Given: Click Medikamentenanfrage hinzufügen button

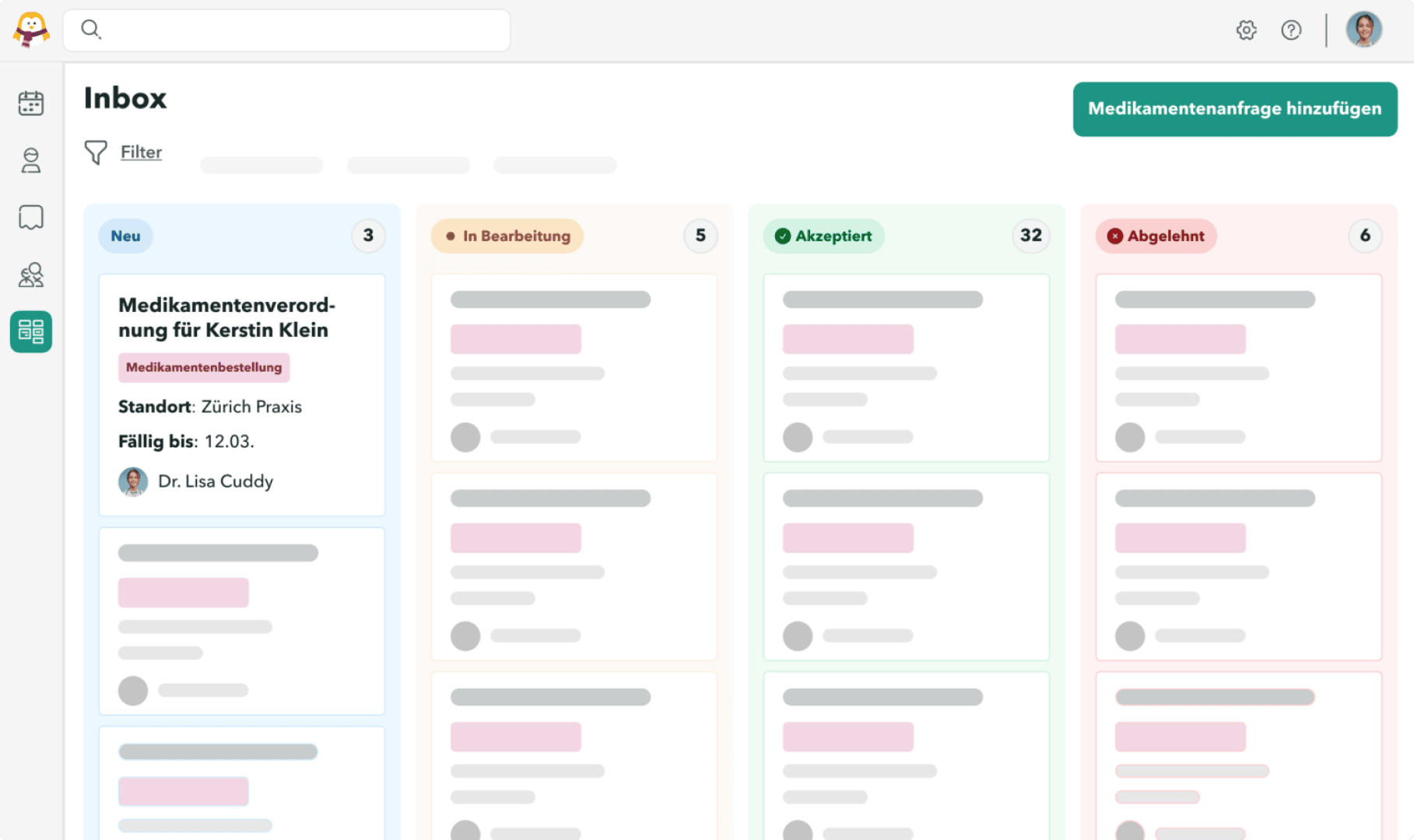Looking at the screenshot, I should click(x=1235, y=109).
